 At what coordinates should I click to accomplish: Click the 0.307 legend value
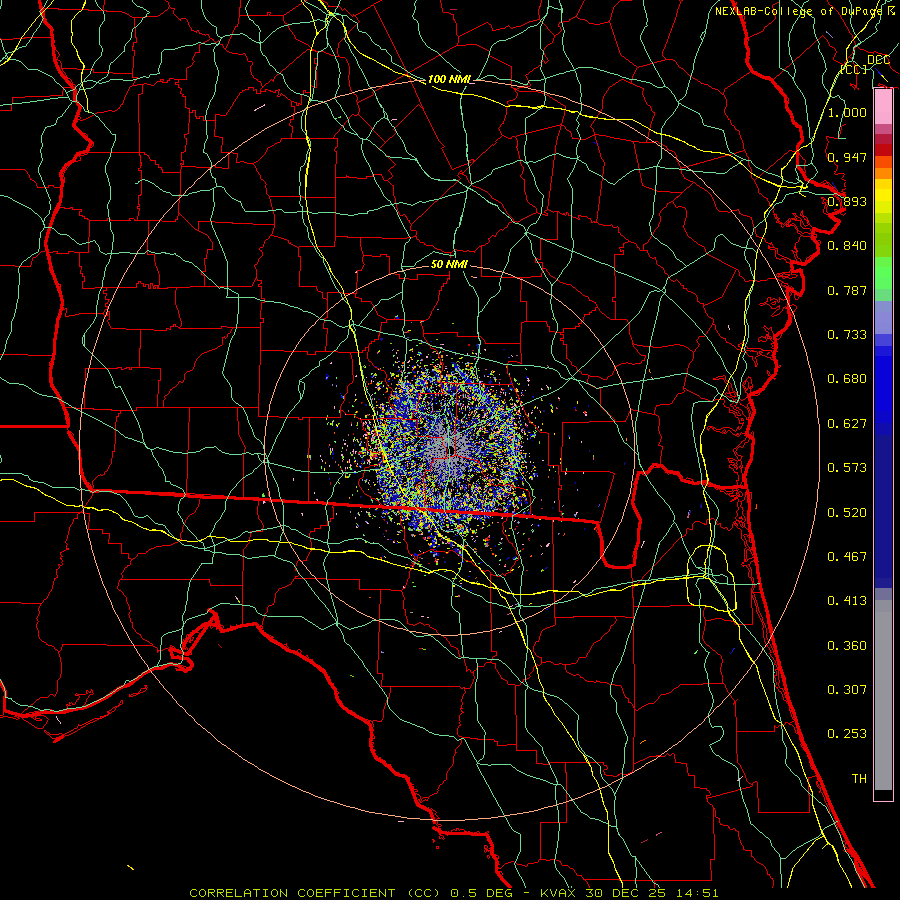pyautogui.click(x=847, y=690)
